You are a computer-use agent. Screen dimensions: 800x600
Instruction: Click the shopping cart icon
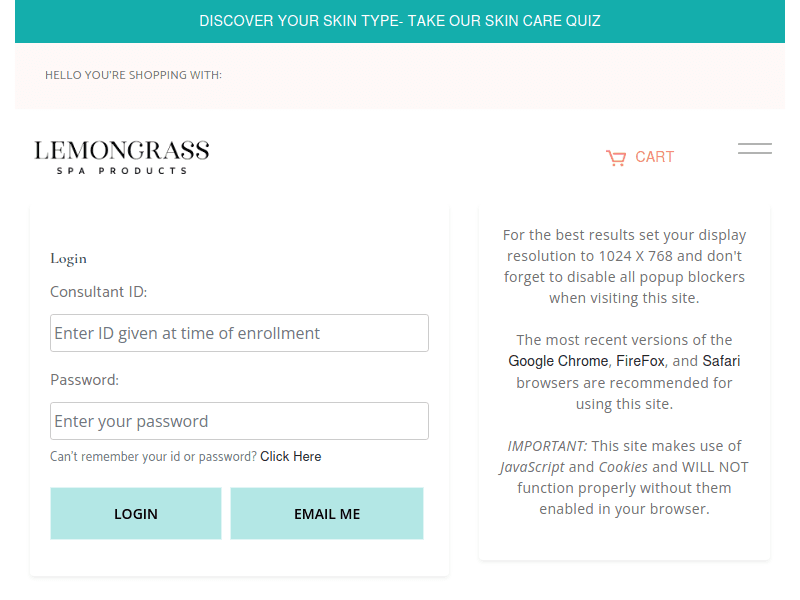(x=616, y=157)
